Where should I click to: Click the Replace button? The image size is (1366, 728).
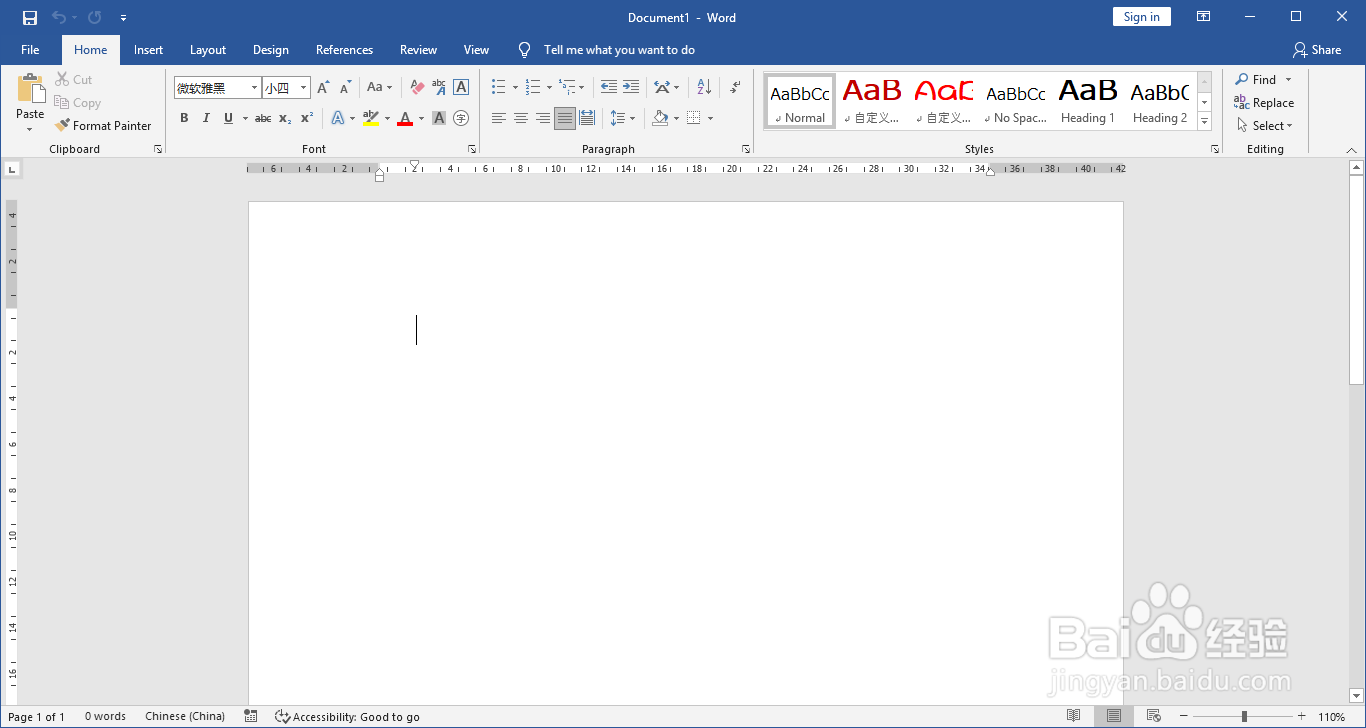tap(1264, 103)
